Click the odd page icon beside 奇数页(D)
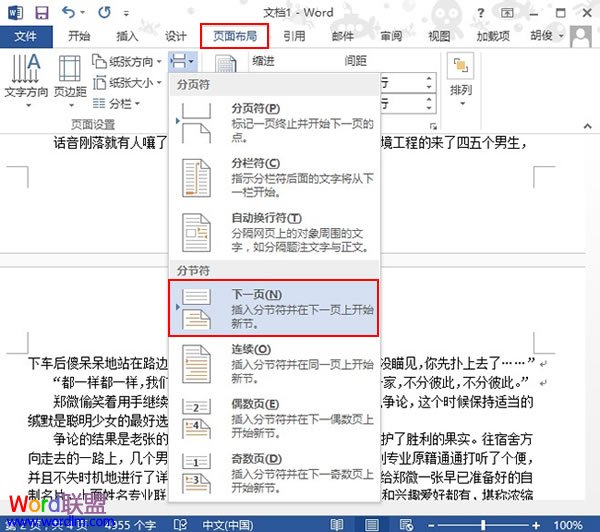600x532 pixels. tap(196, 473)
